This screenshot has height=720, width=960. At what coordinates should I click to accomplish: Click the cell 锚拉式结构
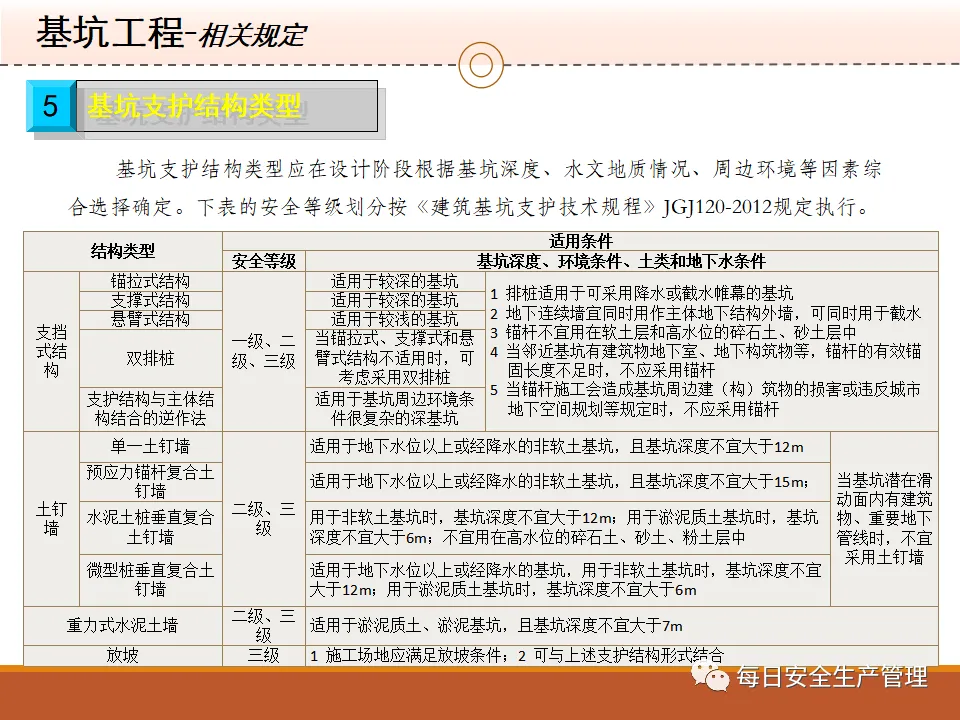[x=150, y=282]
